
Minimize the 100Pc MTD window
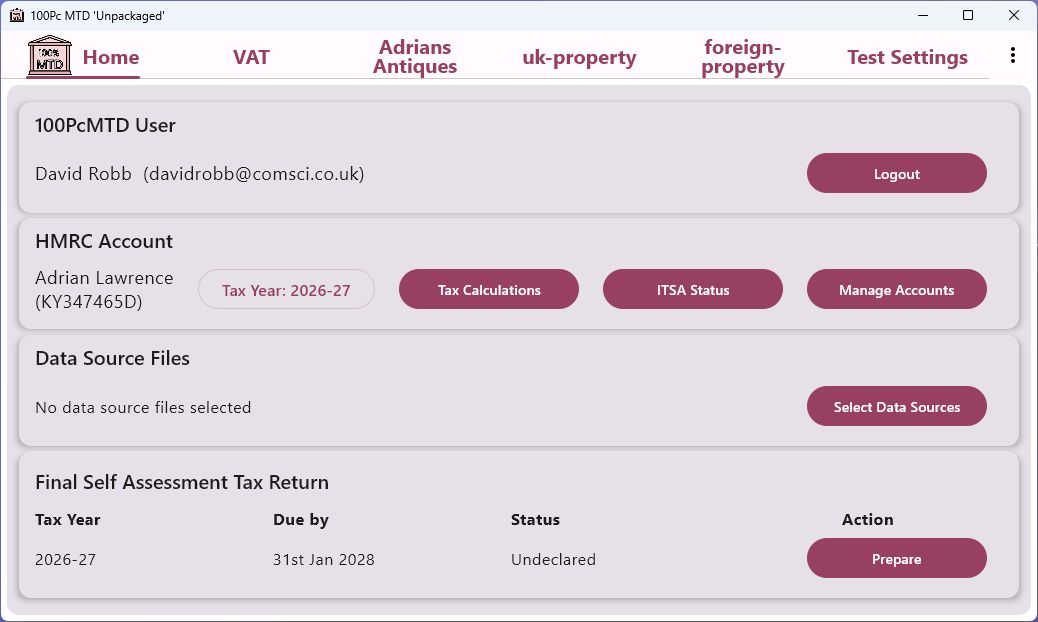tap(921, 15)
